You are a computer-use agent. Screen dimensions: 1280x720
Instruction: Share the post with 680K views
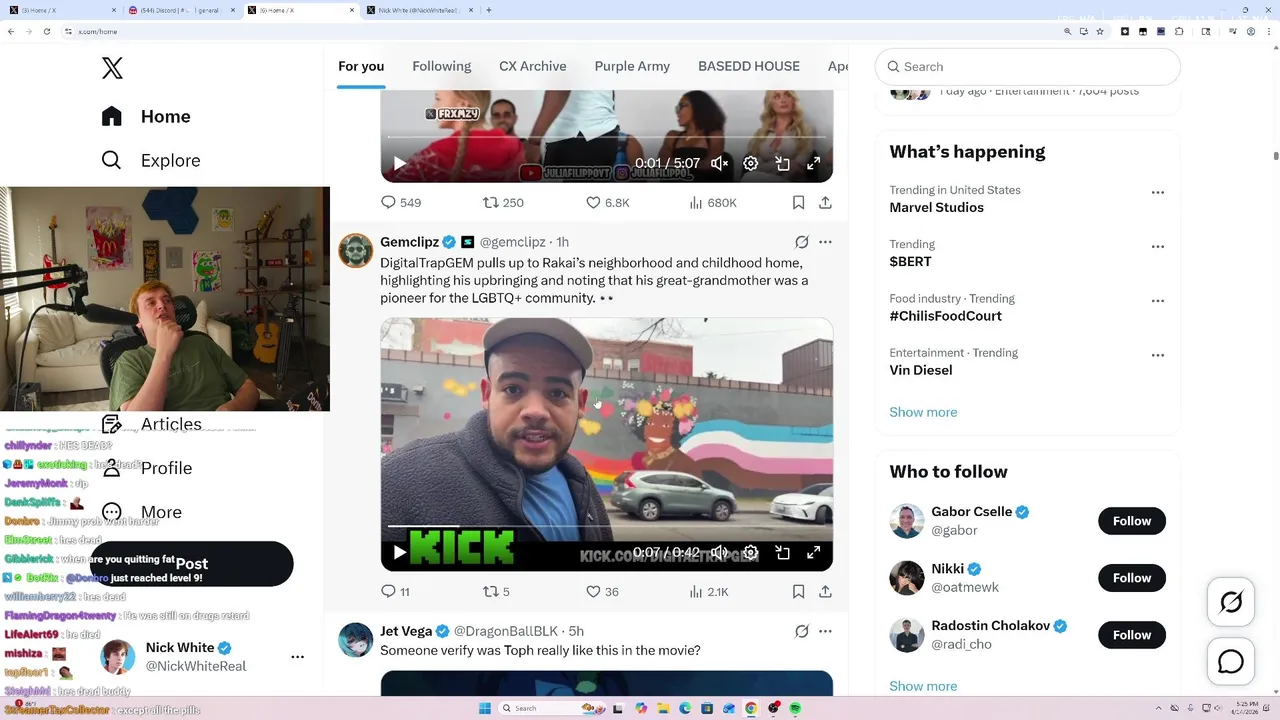click(825, 202)
